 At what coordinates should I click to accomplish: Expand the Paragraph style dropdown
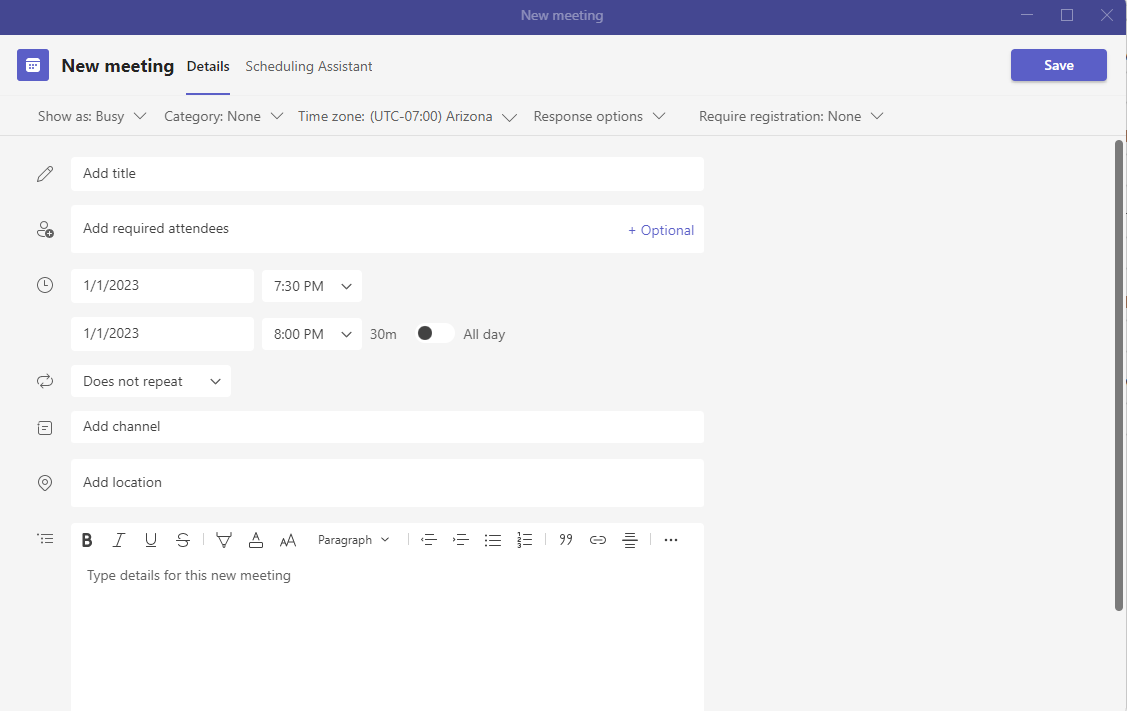tap(354, 540)
